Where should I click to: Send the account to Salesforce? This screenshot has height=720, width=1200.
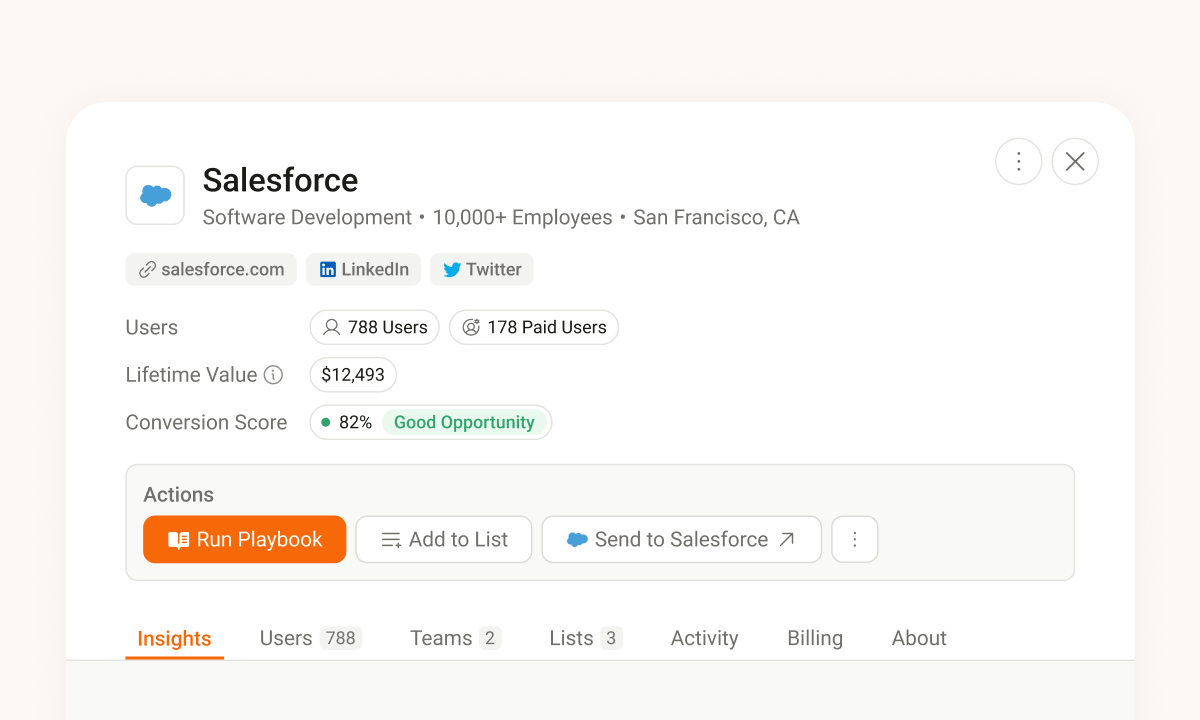[x=681, y=539]
